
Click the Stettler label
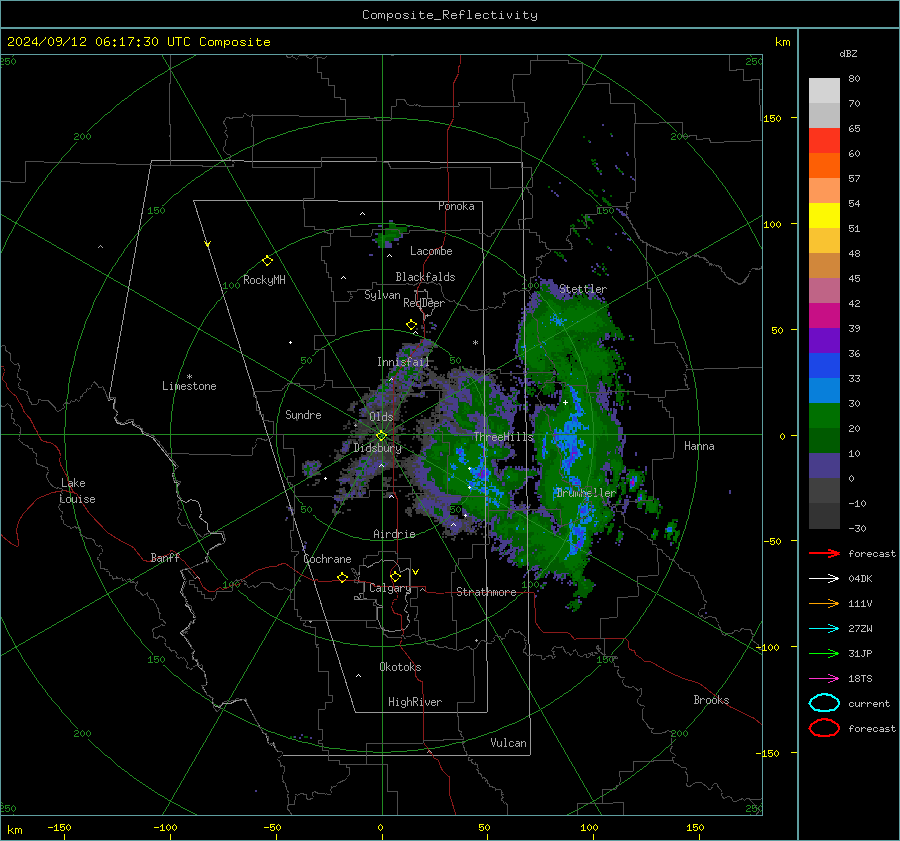[x=583, y=289]
